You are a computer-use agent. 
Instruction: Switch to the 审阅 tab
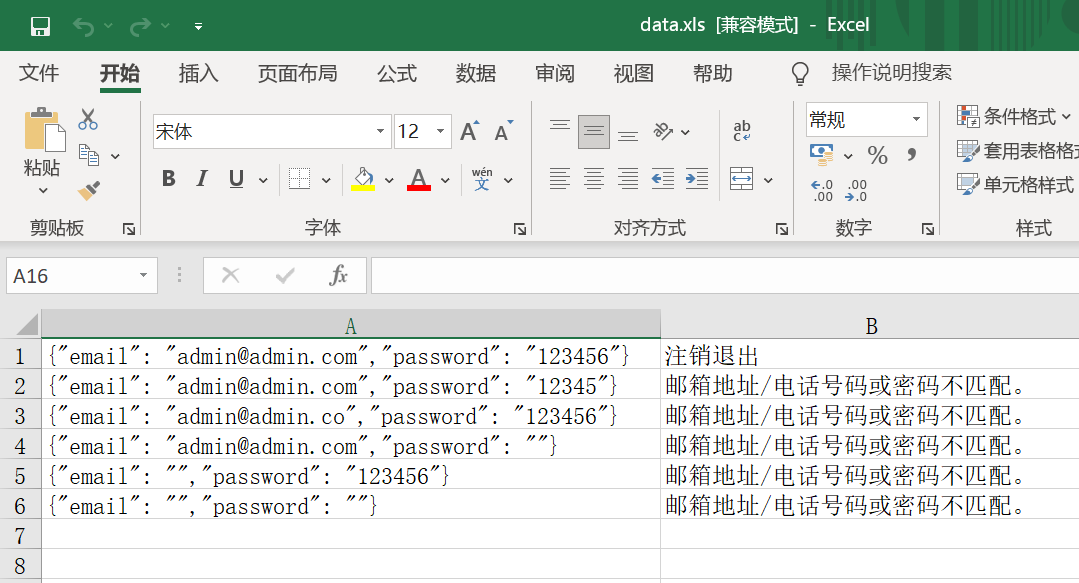point(555,73)
